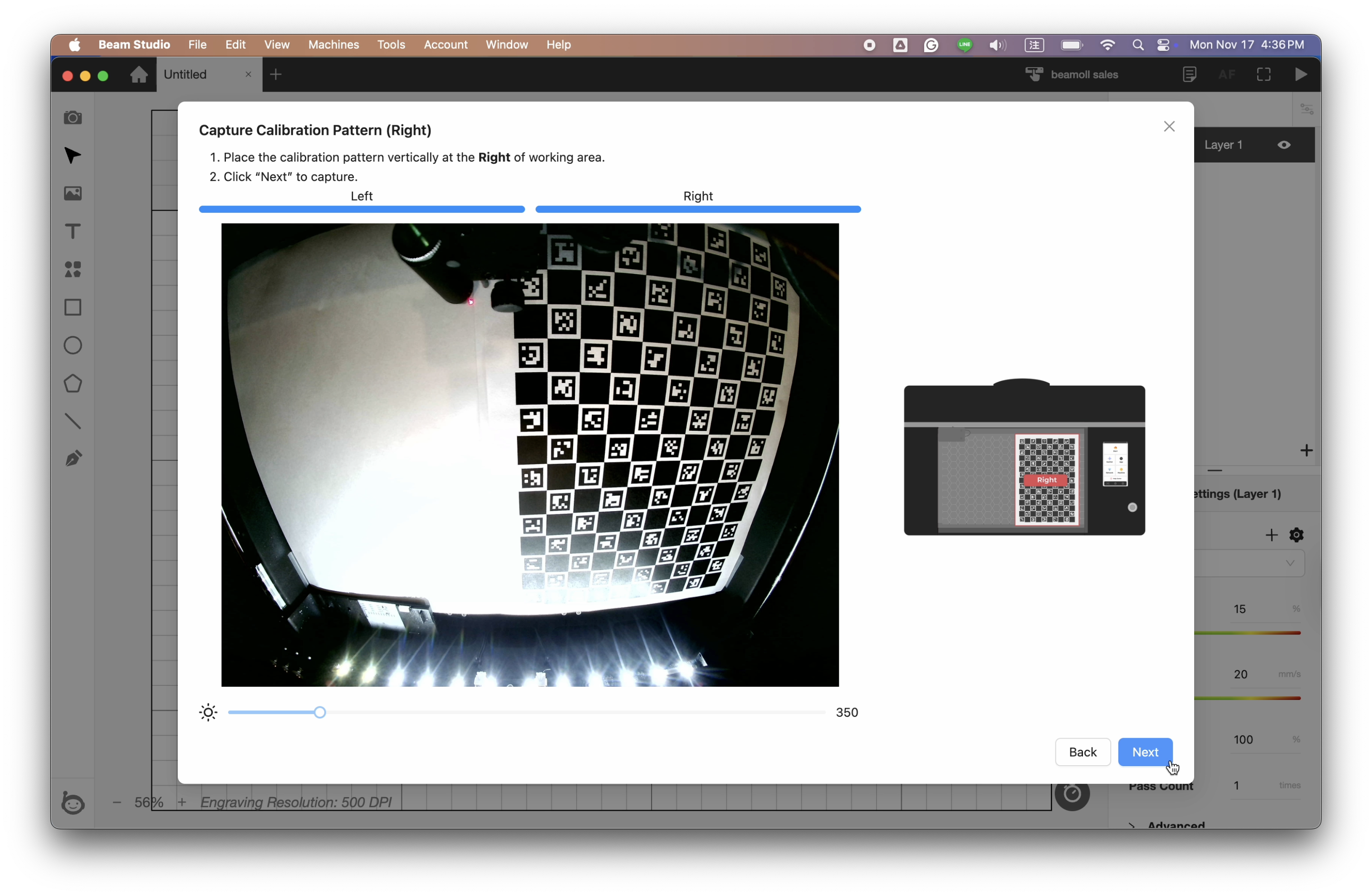Open the Beam Studio app menu
The image size is (1372, 896).
click(134, 44)
